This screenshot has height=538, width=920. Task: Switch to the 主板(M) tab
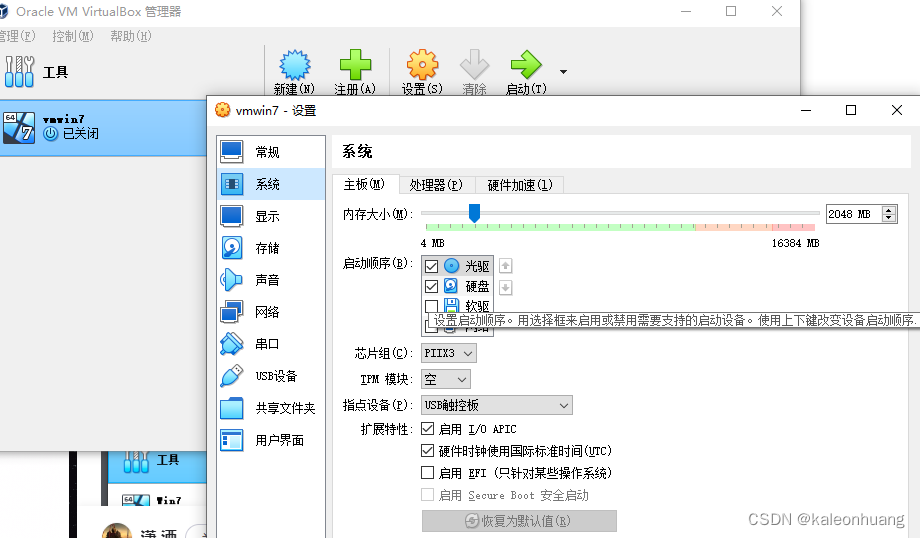(x=366, y=184)
